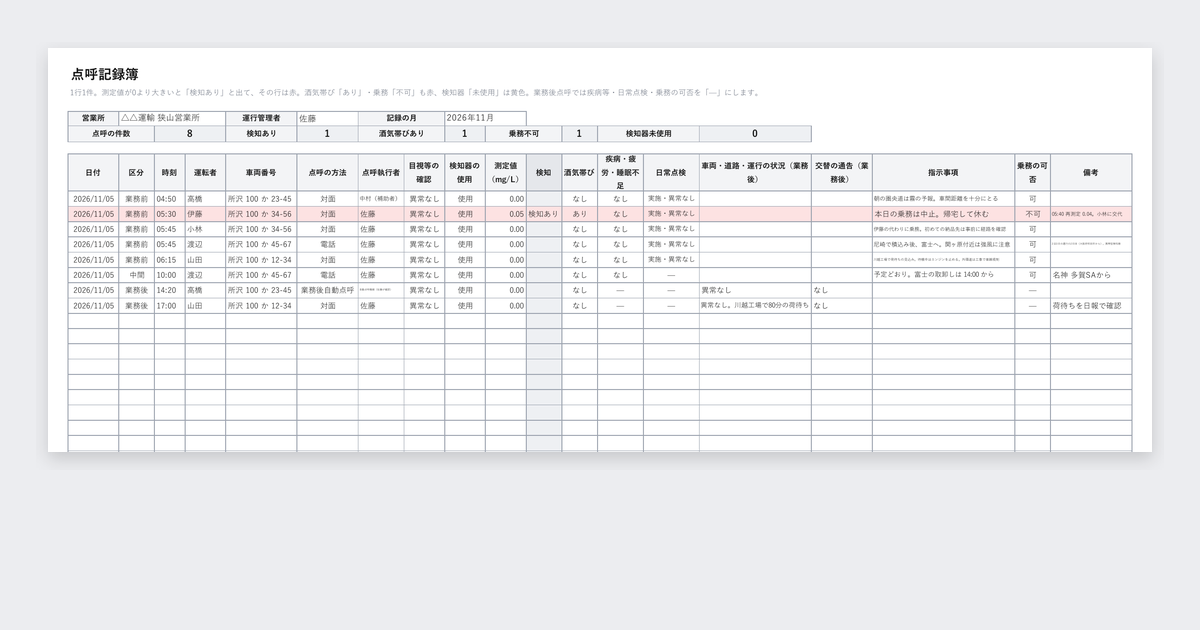
Task: Select the 業務後自動点呼 method cell
Action: (x=327, y=290)
